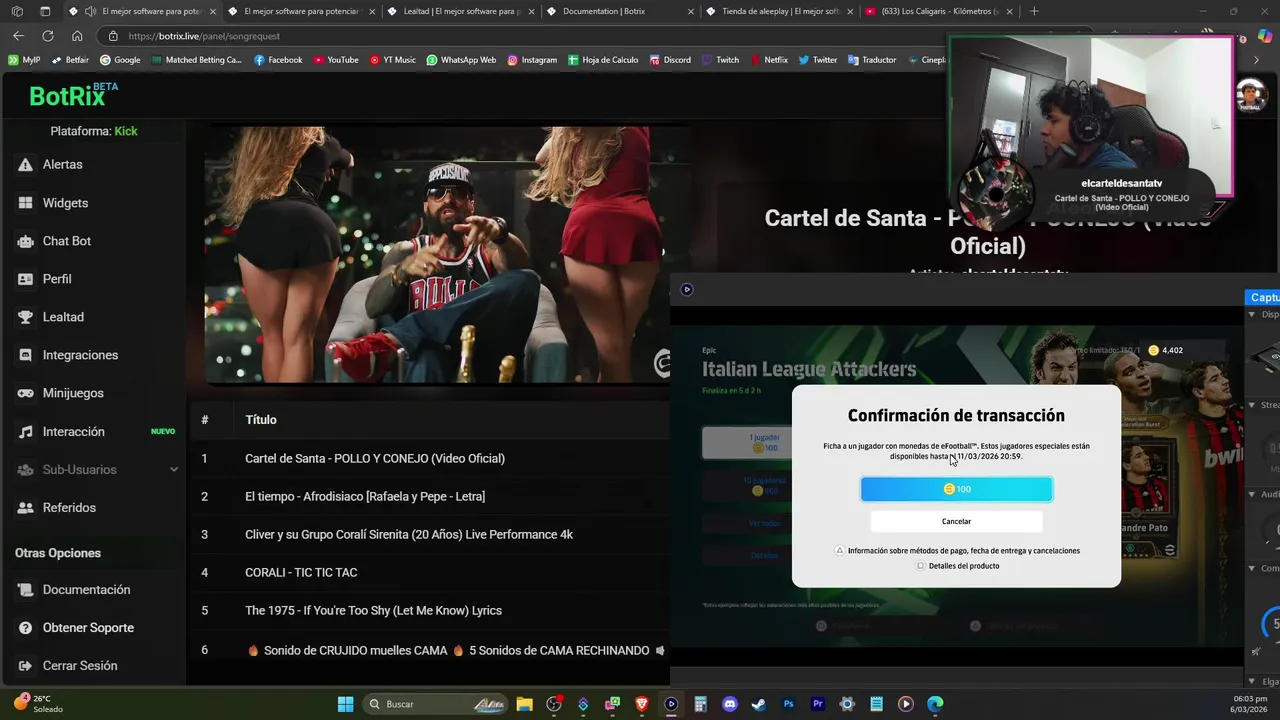Switch to the Documentation | Botrix tab

click(x=620, y=11)
